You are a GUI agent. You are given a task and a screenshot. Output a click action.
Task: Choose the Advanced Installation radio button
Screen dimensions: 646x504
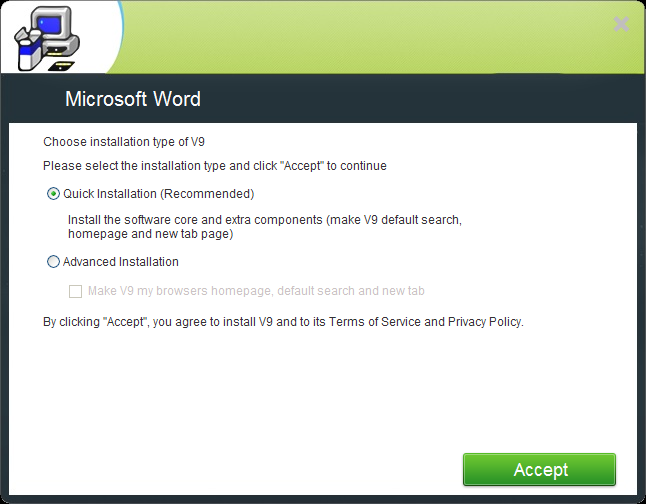[53, 262]
